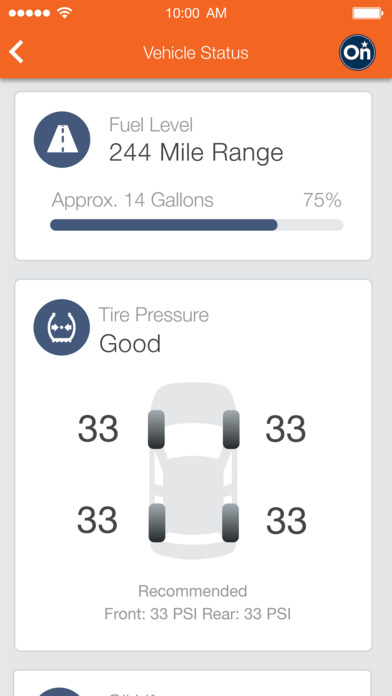The height and width of the screenshot is (696, 392).
Task: Click the fuel level progress bar
Action: point(197,225)
